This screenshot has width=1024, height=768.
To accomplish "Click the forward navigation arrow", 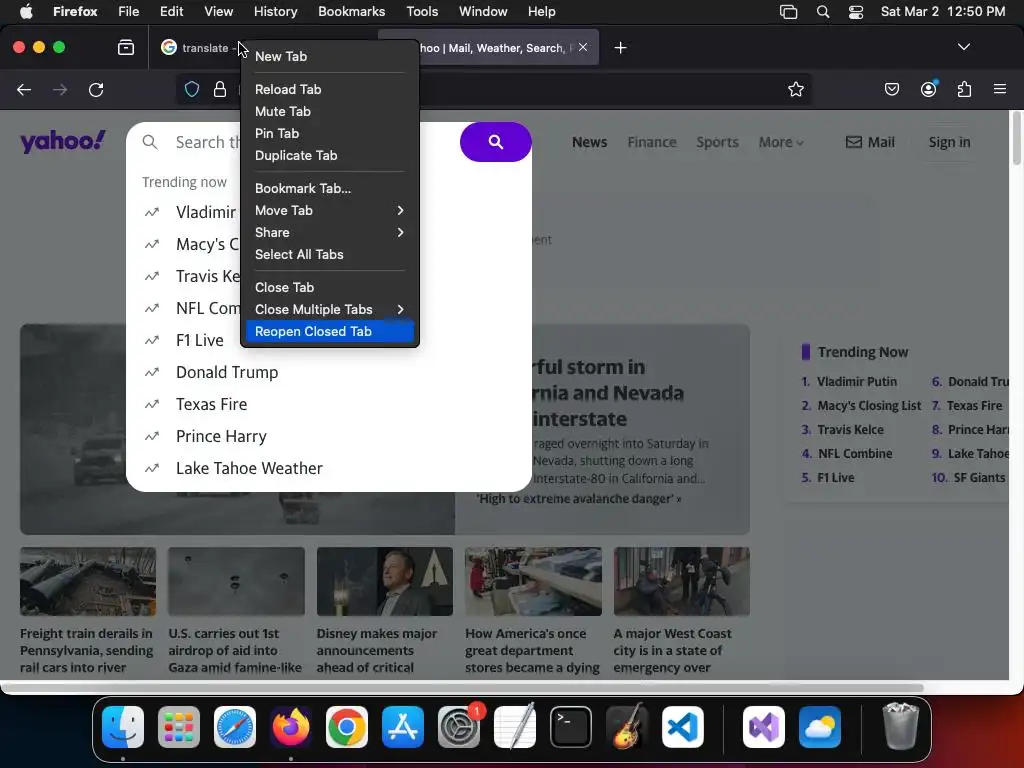I will tap(60, 89).
